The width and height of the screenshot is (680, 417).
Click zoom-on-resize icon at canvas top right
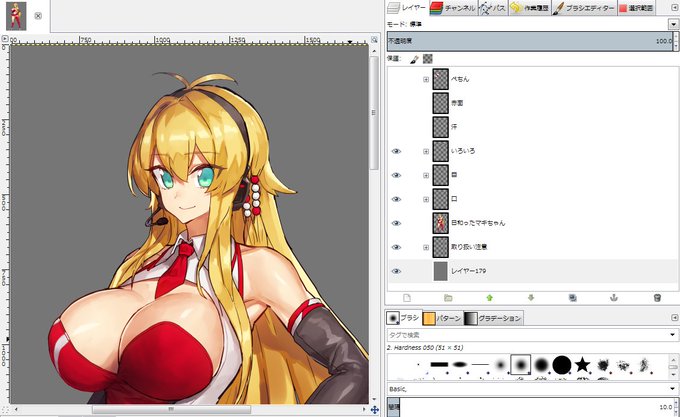click(374, 39)
